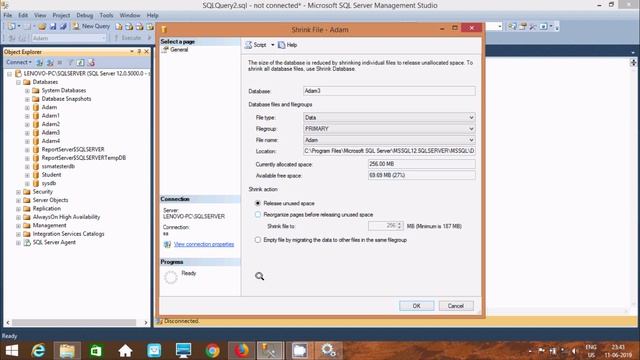Open the Edit menu

[23, 16]
